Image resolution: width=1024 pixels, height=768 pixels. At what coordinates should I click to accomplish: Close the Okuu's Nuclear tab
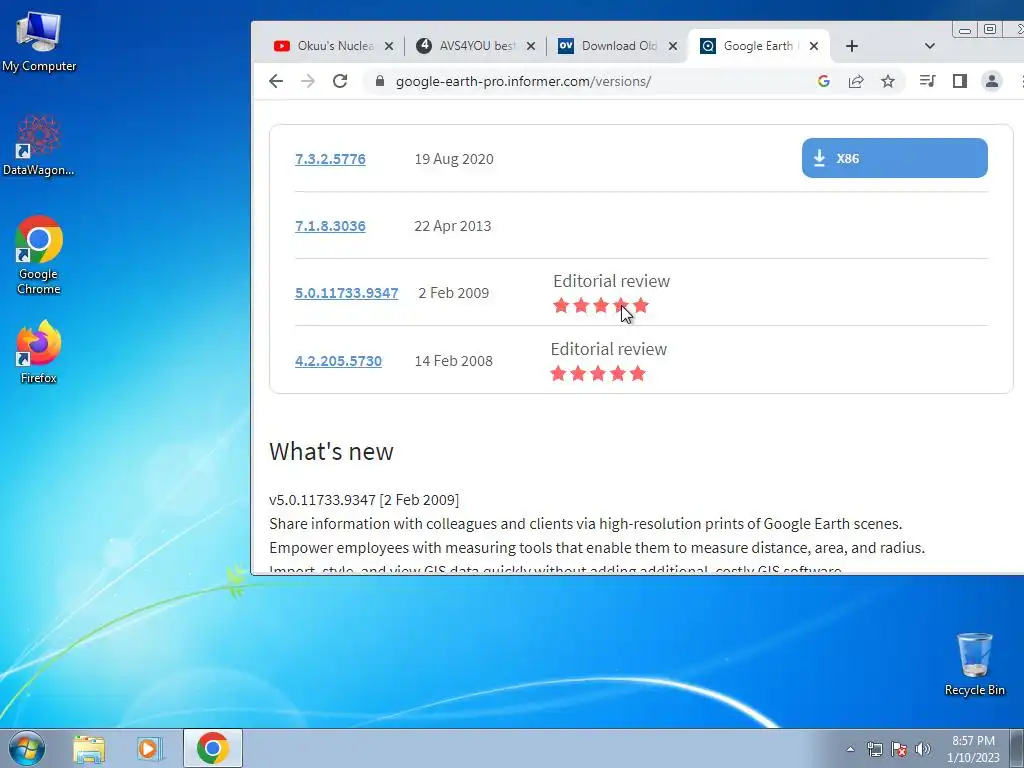coord(389,46)
